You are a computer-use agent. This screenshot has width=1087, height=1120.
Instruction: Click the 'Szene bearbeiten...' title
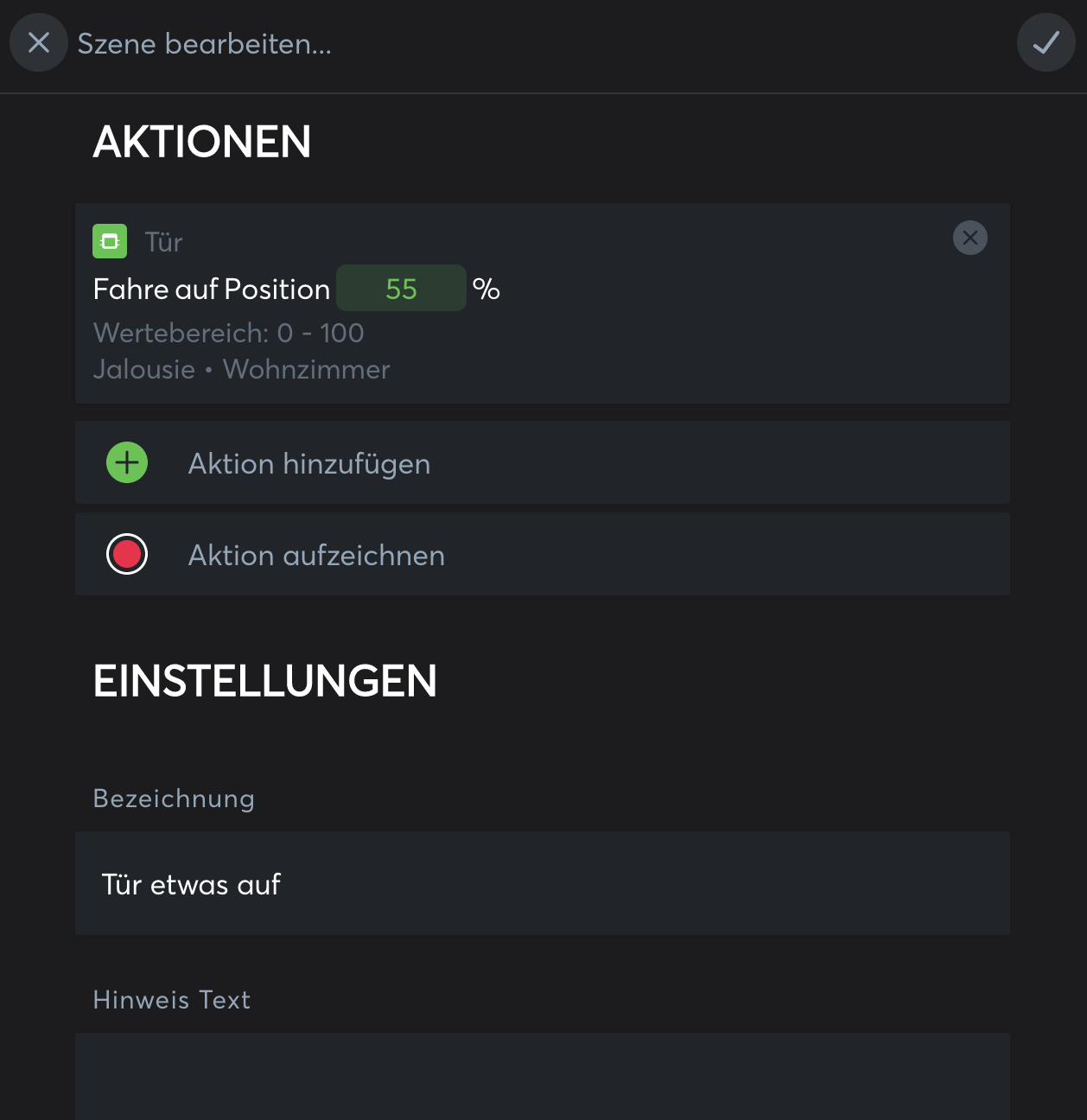pyautogui.click(x=205, y=44)
